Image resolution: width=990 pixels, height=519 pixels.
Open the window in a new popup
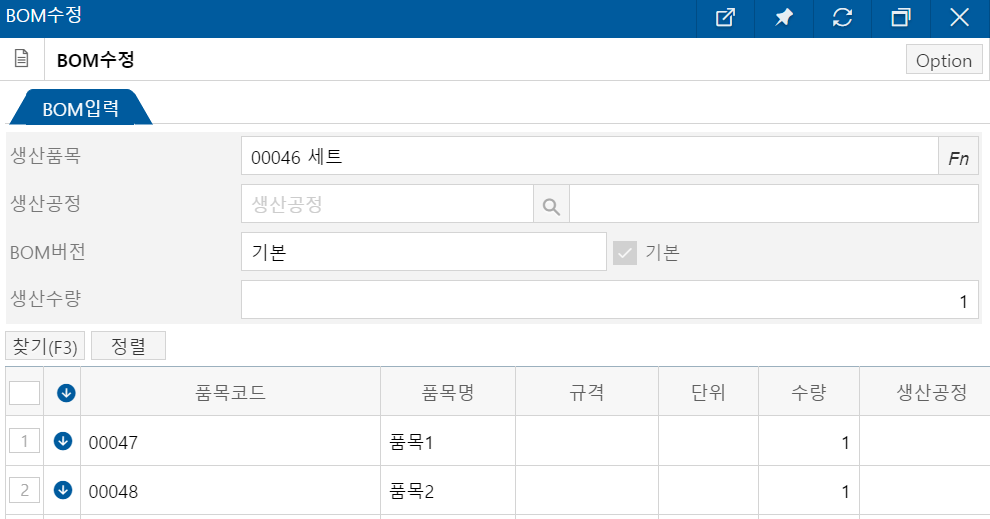pyautogui.click(x=725, y=18)
